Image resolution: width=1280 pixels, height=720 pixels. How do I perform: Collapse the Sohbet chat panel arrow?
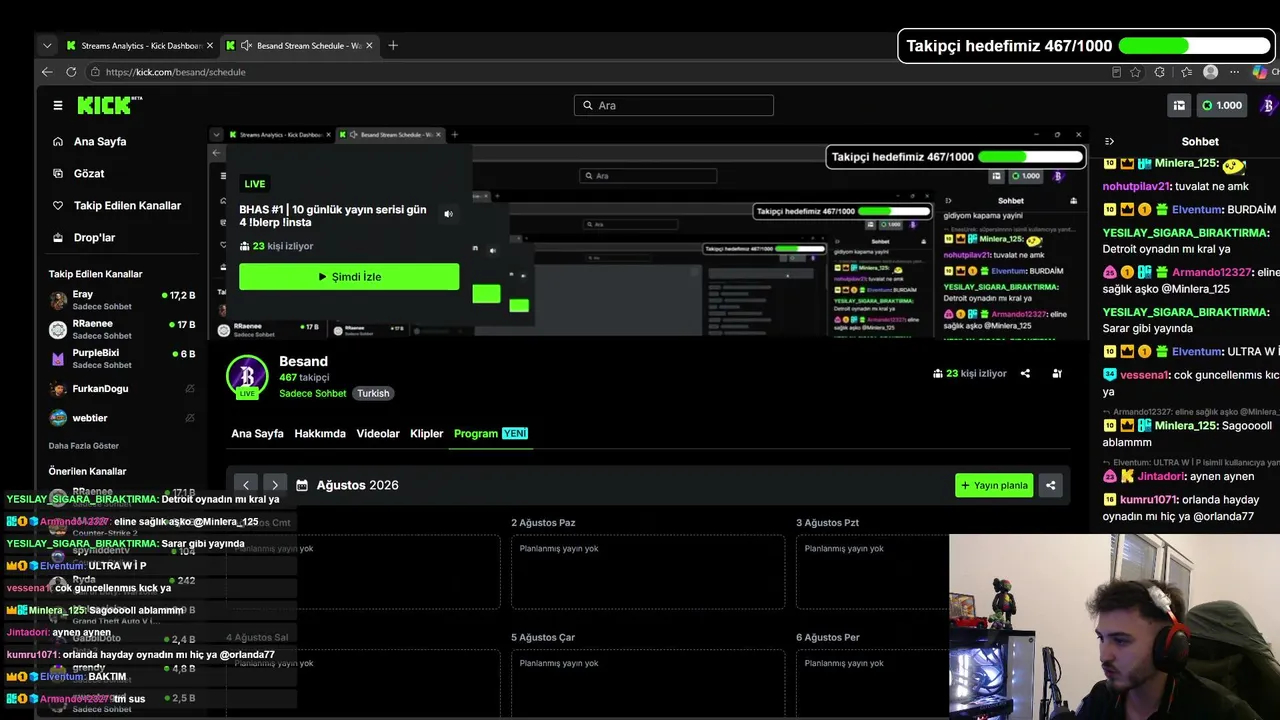click(x=1109, y=142)
